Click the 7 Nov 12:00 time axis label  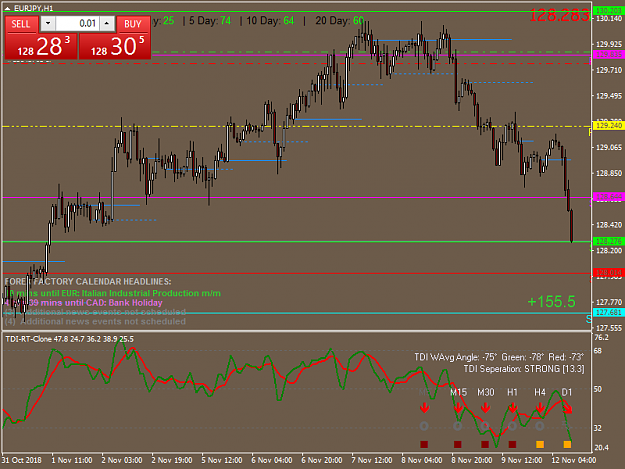(x=371, y=460)
